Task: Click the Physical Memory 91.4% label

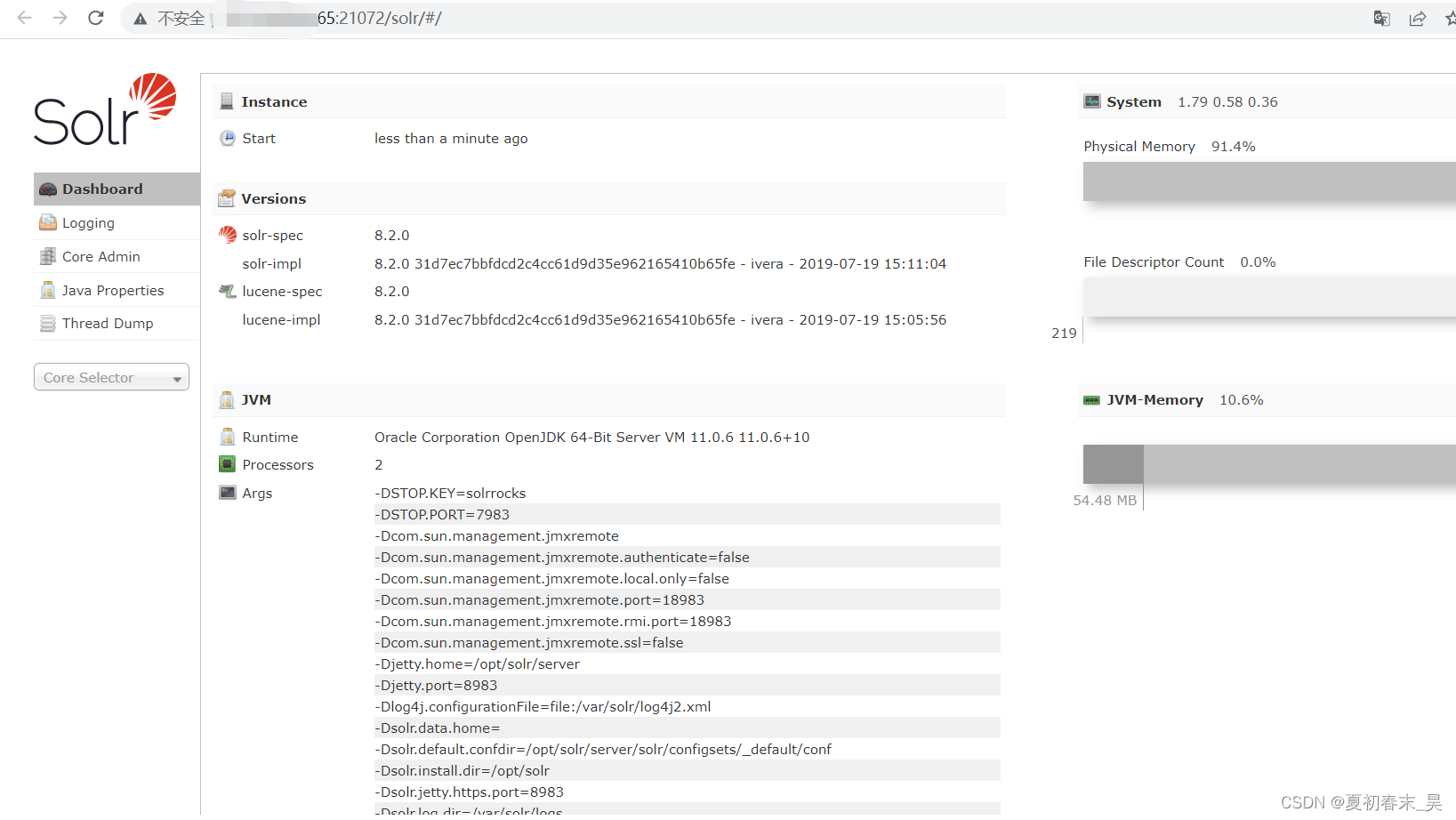Action: tap(1170, 147)
